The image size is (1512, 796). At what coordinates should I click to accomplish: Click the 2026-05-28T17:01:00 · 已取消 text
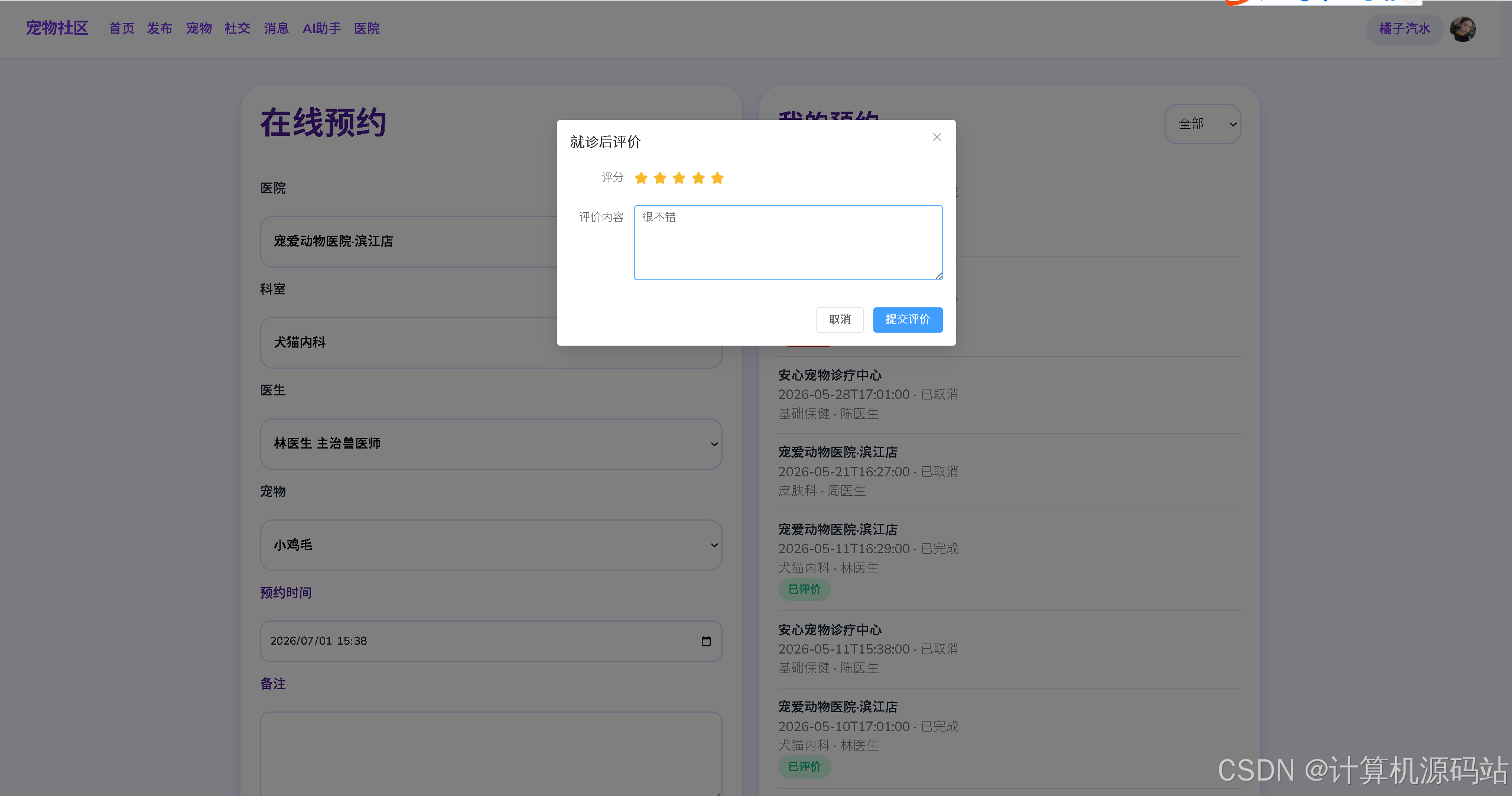[x=868, y=394]
